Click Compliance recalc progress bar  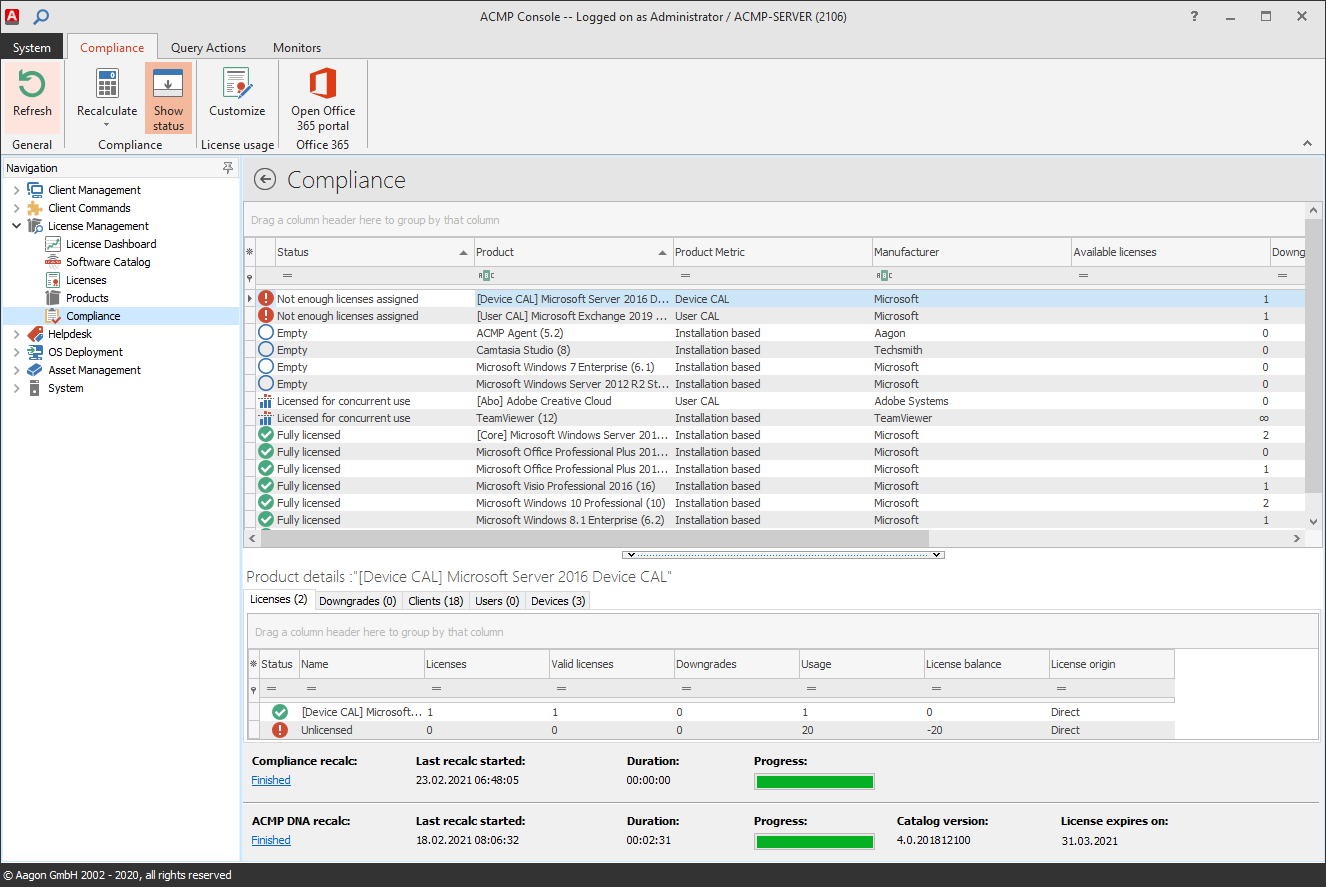point(815,781)
